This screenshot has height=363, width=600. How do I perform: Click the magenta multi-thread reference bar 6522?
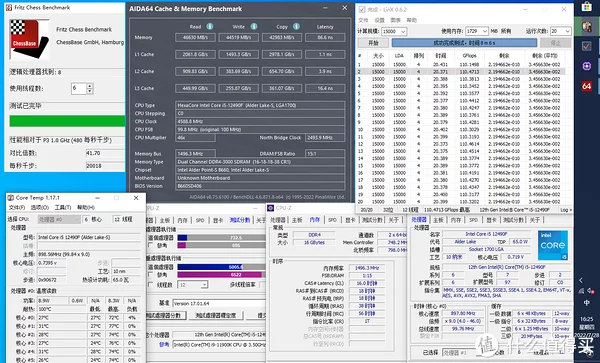pos(220,275)
